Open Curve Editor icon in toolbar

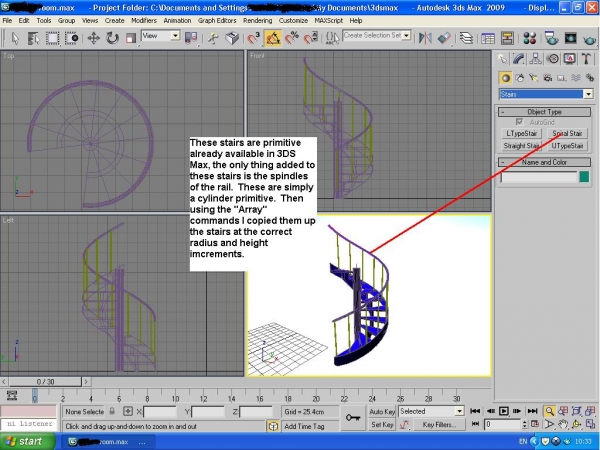(x=488, y=38)
